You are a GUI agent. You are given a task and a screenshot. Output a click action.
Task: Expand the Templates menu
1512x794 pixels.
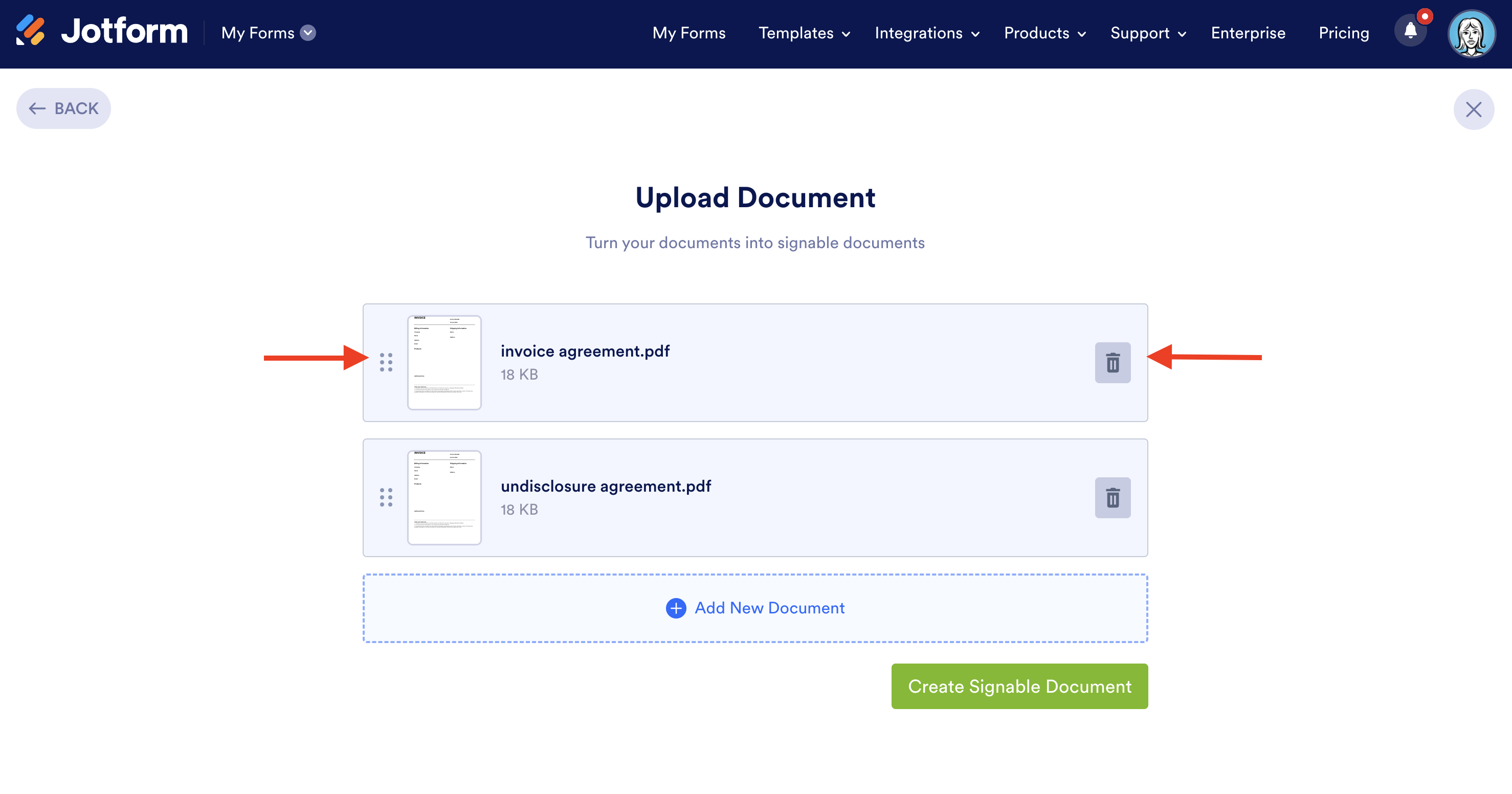[804, 33]
